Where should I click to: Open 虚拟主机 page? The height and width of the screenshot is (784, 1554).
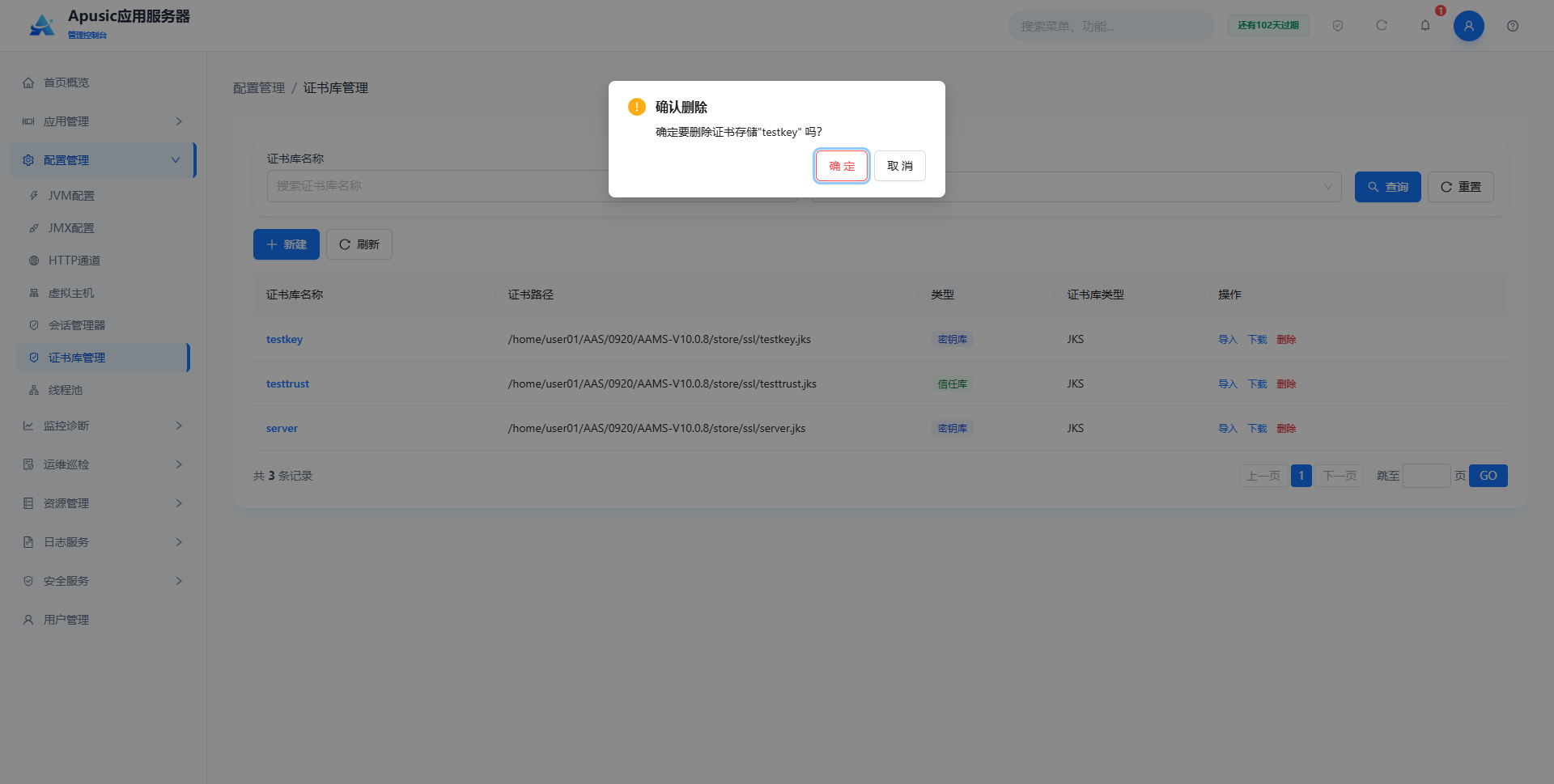pos(104,293)
